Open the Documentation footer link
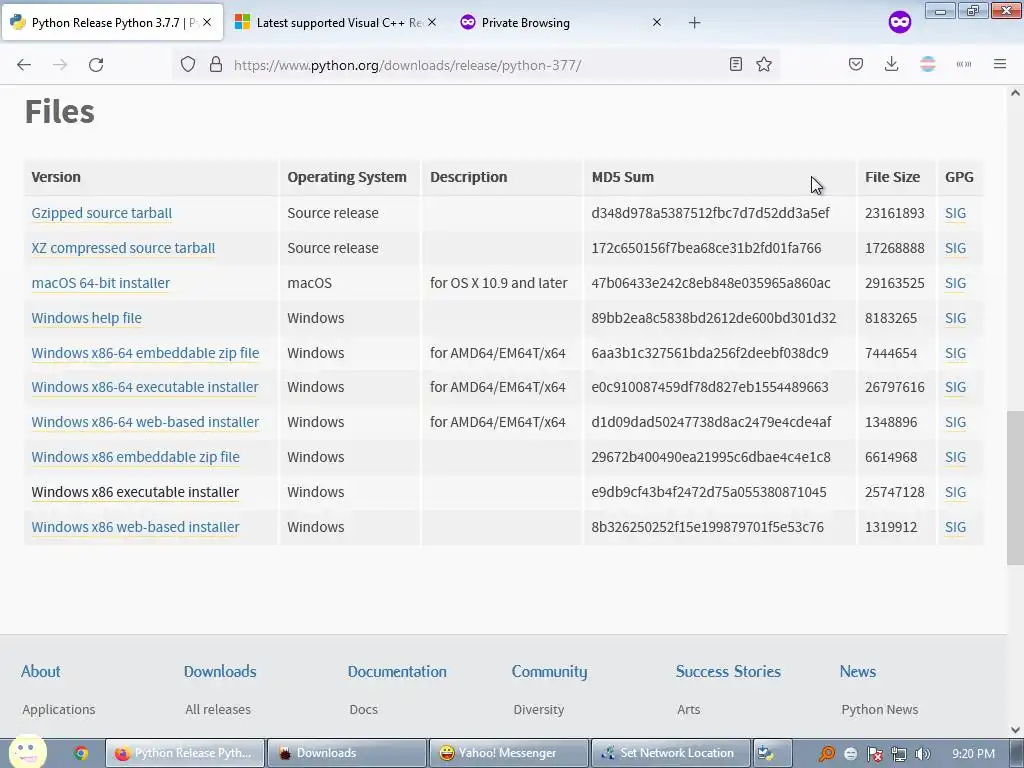The width and height of the screenshot is (1024, 768). tap(397, 671)
